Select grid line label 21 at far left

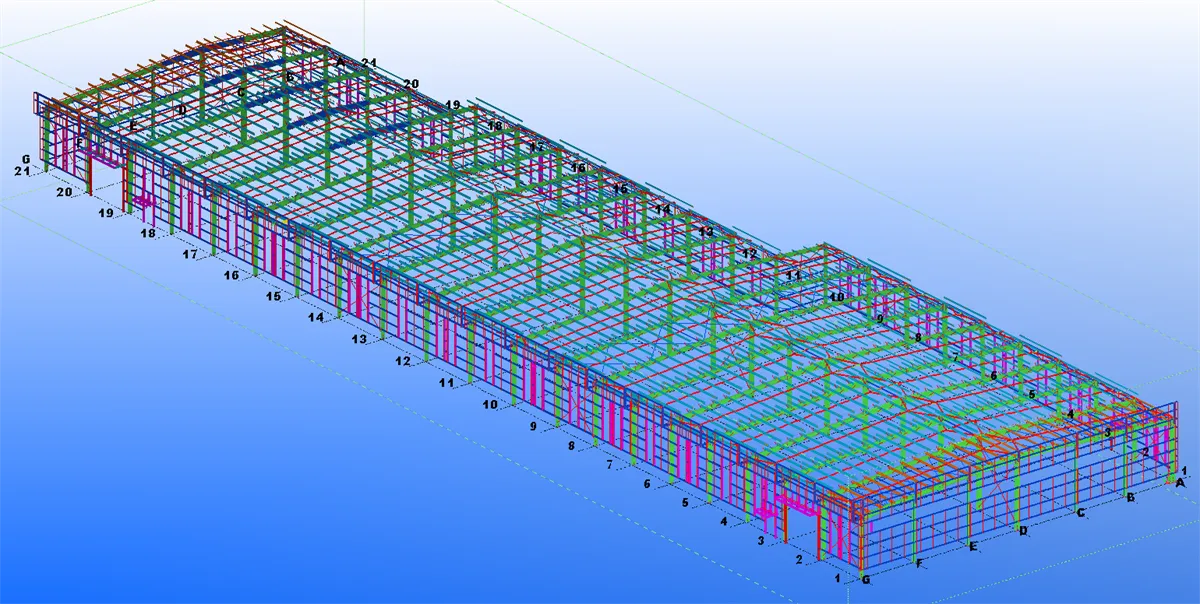pyautogui.click(x=21, y=171)
